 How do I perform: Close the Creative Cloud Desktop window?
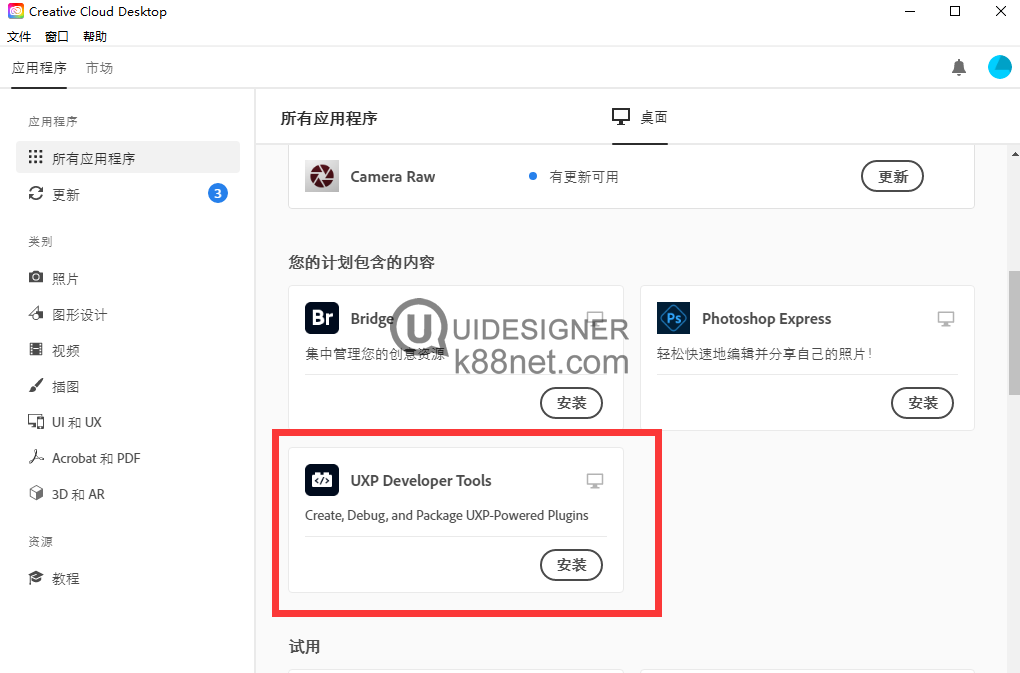tap(1000, 12)
